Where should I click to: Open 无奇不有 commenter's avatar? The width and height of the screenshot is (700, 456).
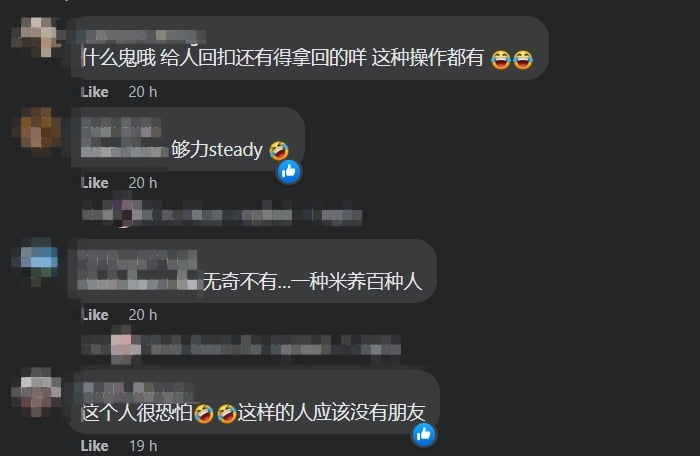coord(37,262)
